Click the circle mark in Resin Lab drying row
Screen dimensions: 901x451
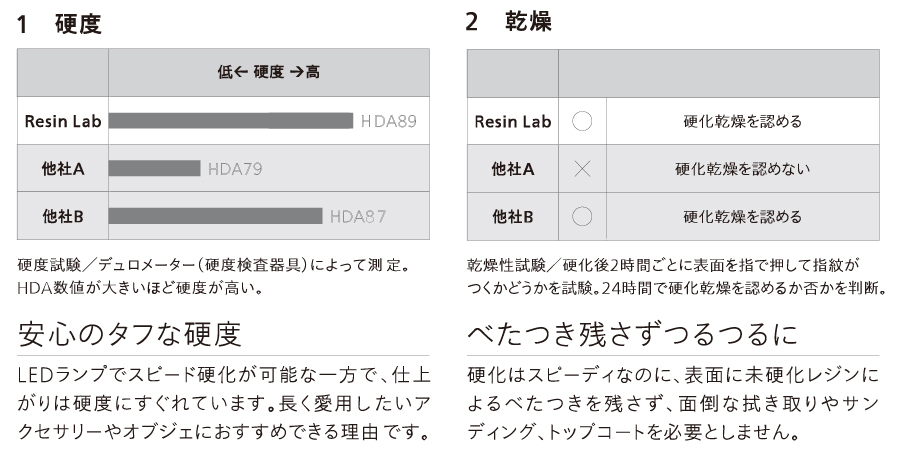point(582,121)
